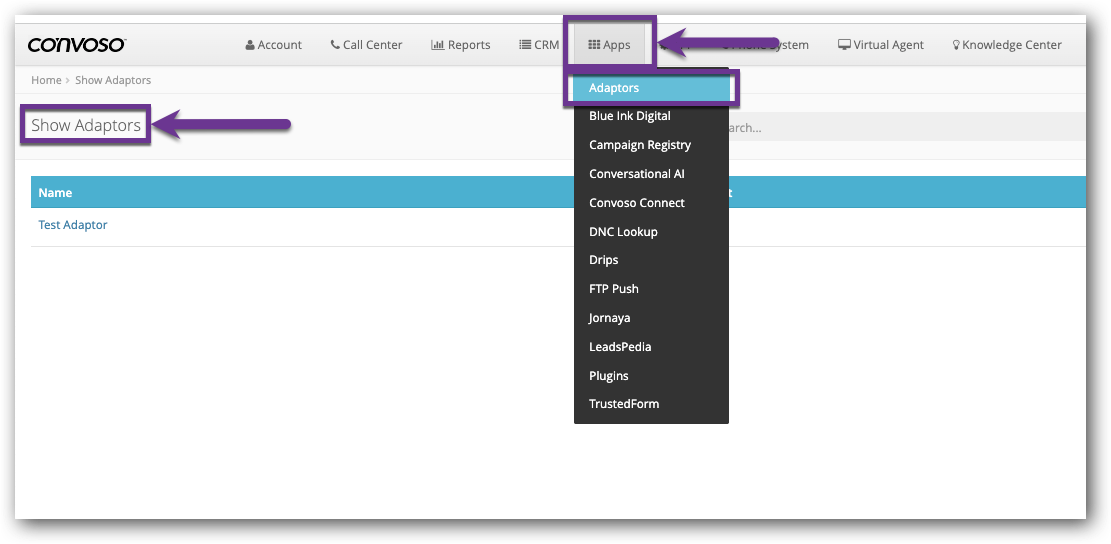Open FTP Push from Apps menu

coord(651,289)
